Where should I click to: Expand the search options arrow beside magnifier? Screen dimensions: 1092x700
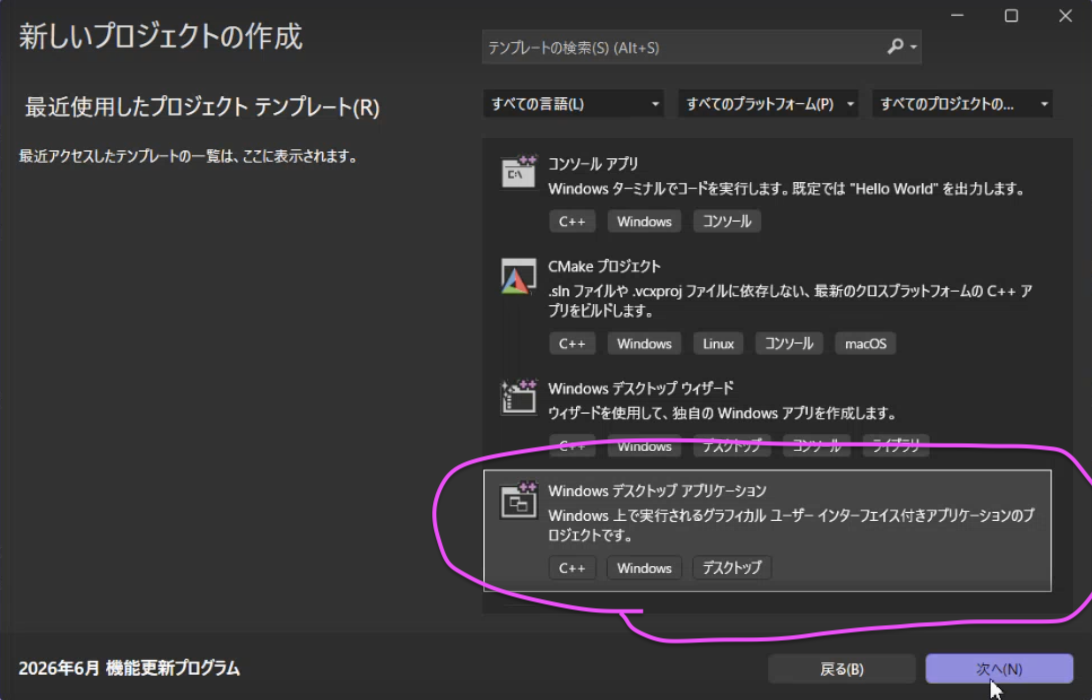[913, 47]
